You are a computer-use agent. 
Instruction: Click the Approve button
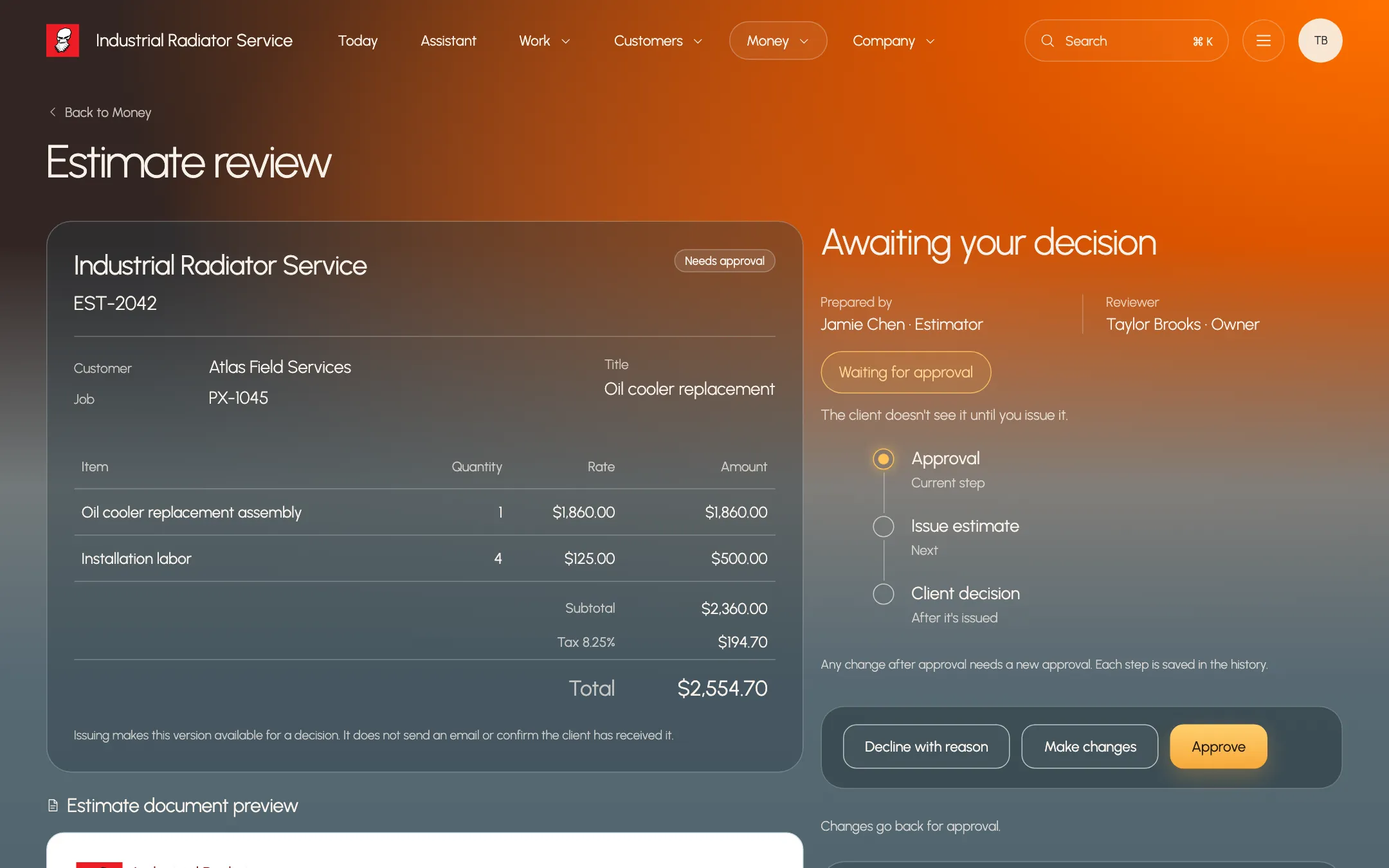(x=1218, y=746)
